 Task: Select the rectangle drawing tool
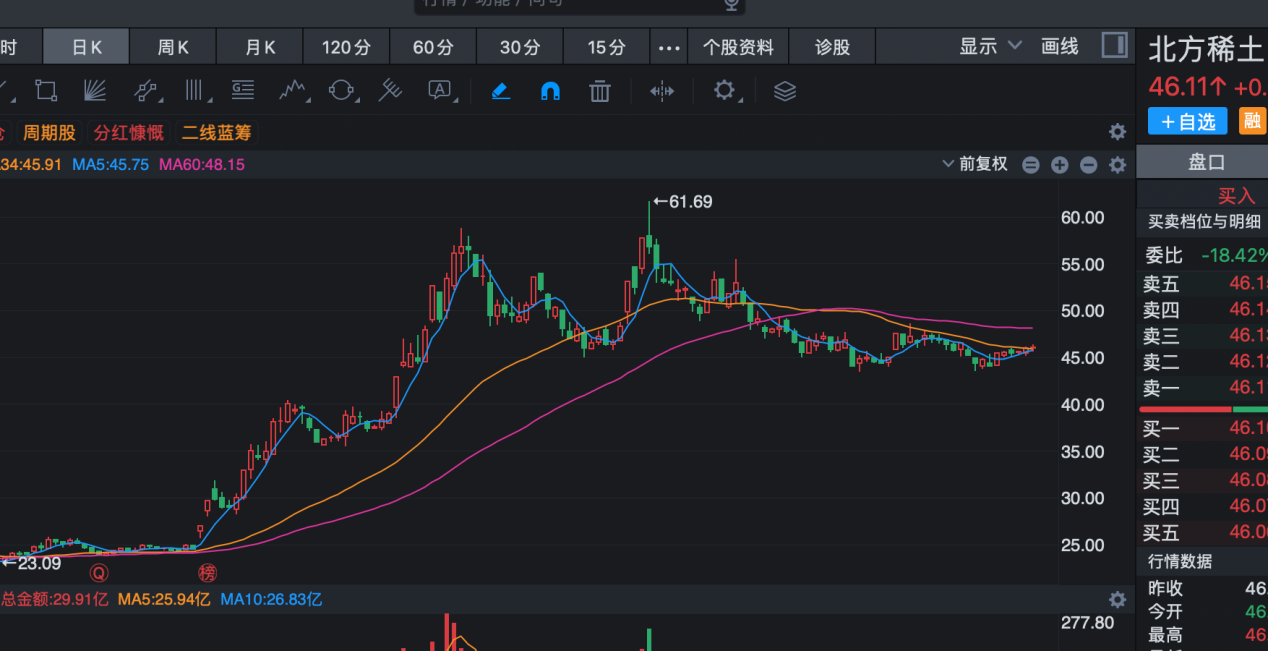(45, 91)
